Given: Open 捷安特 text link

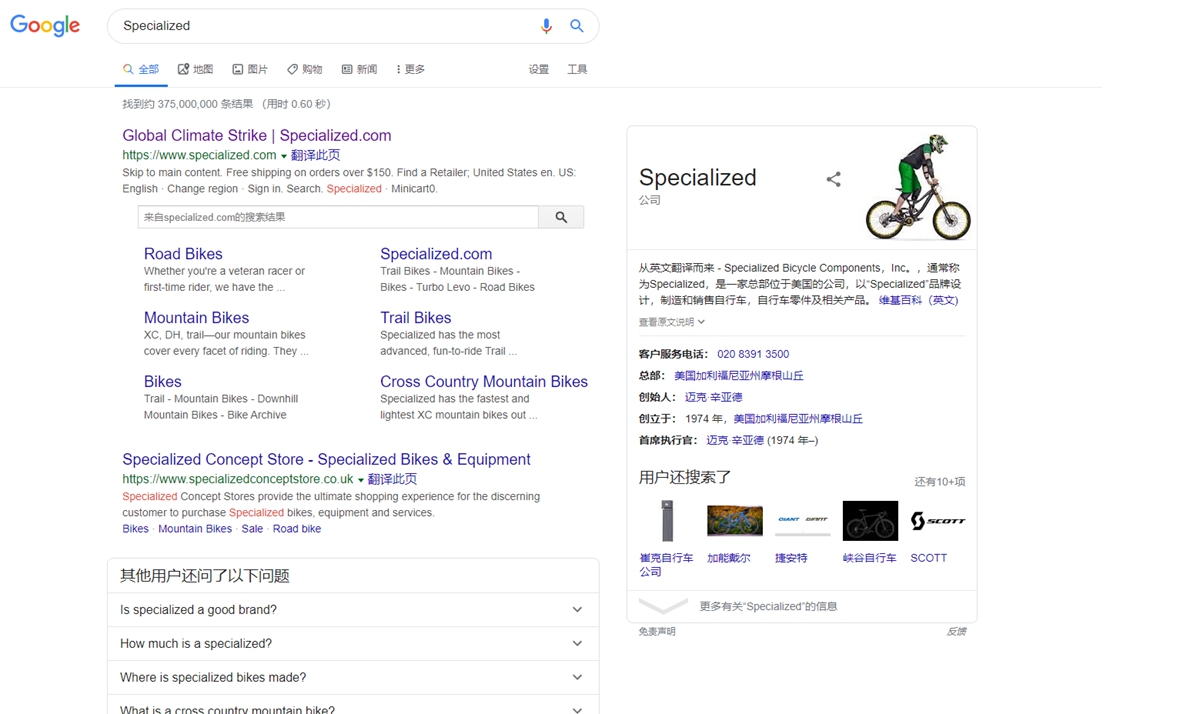Looking at the screenshot, I should point(791,558).
